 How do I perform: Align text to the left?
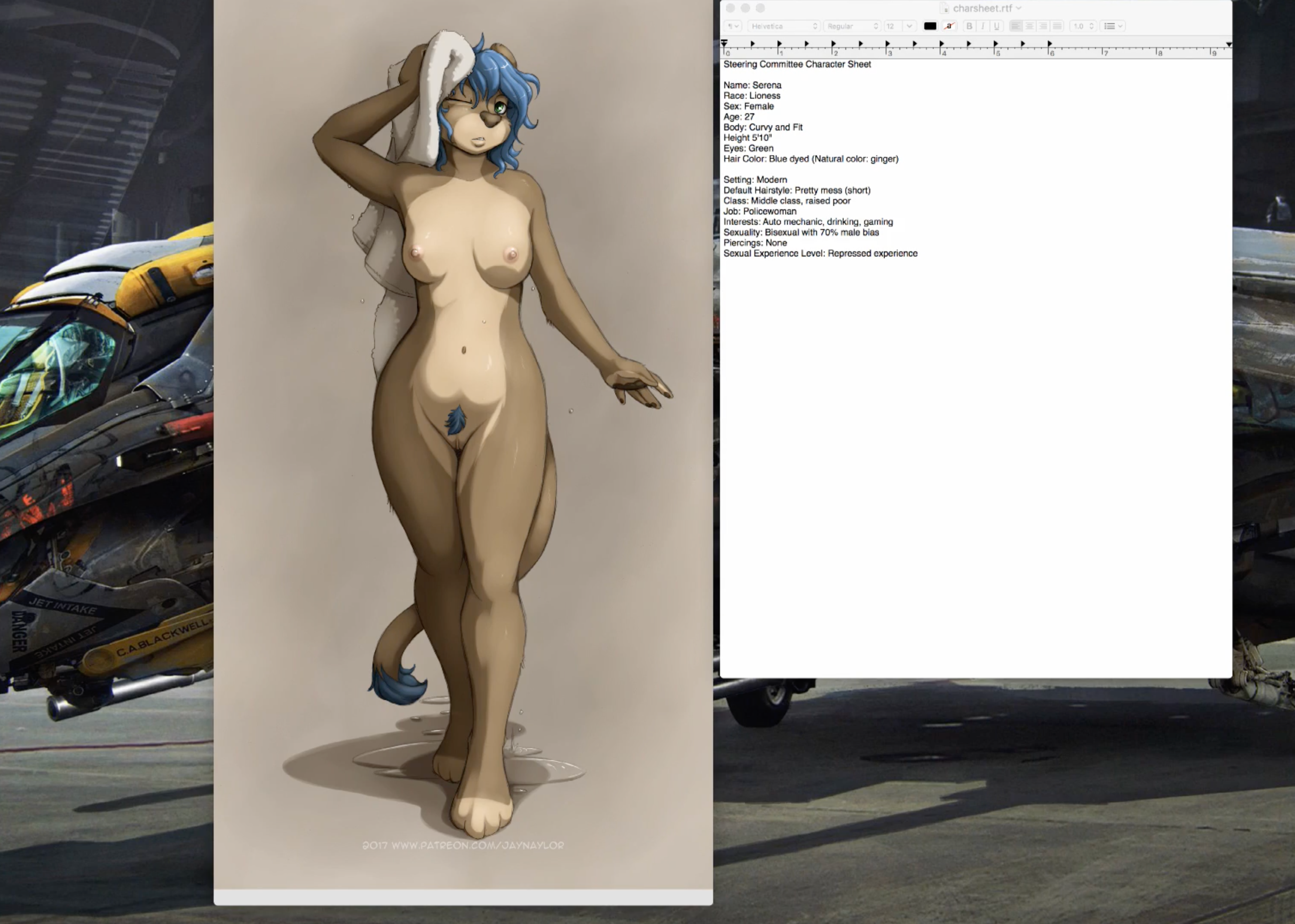(1016, 26)
